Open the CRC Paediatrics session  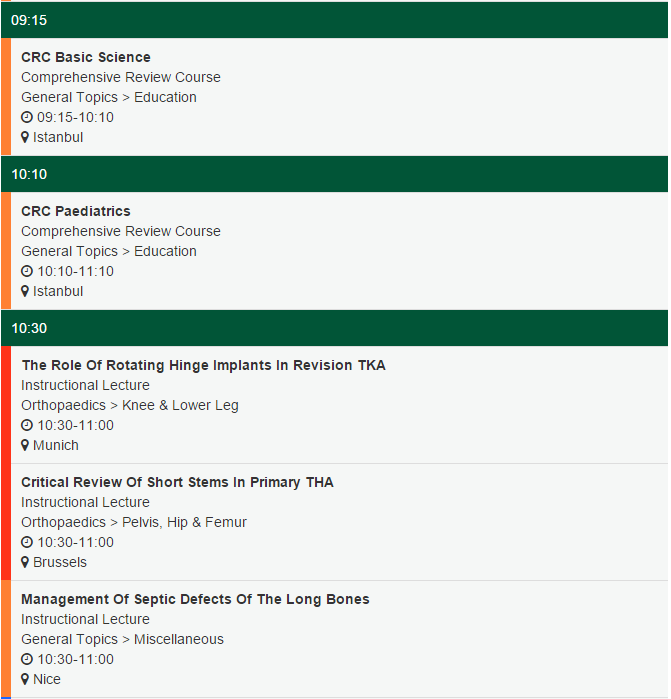coord(76,211)
